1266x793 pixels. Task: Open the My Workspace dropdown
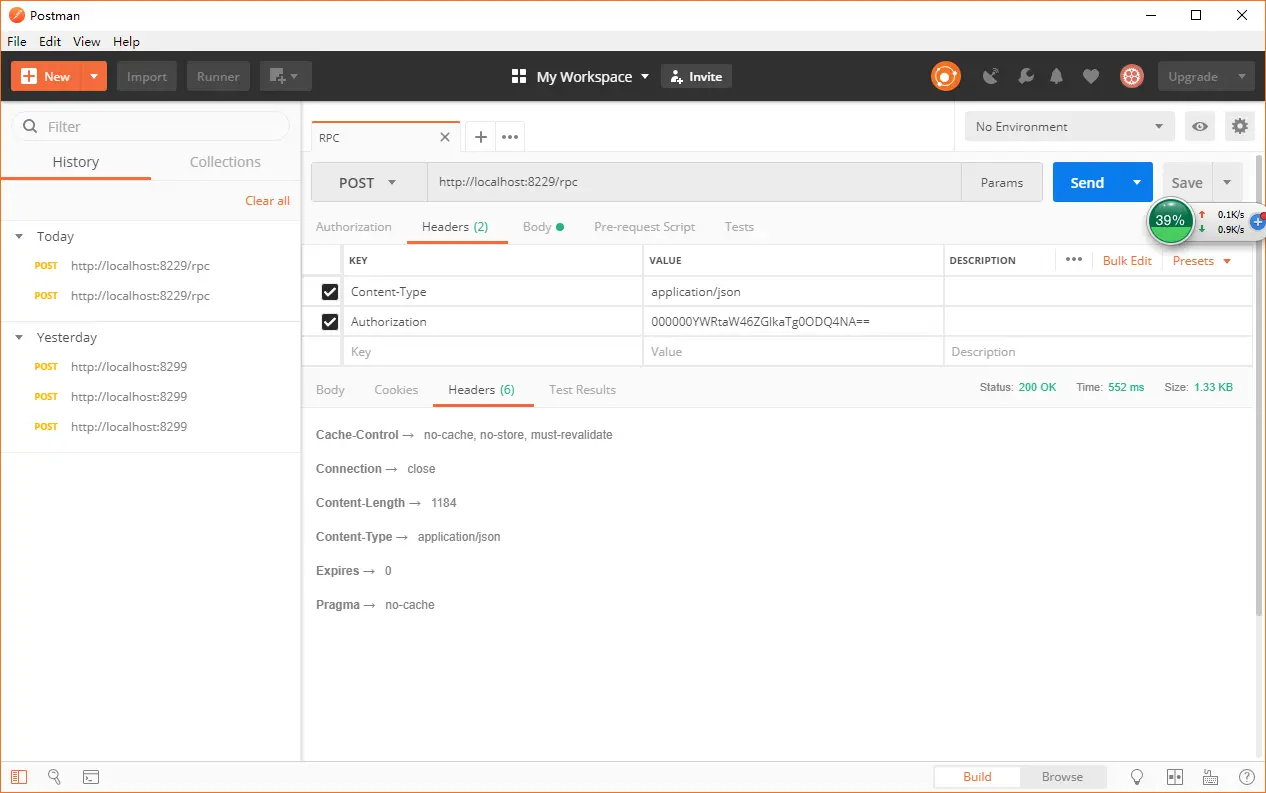point(580,76)
